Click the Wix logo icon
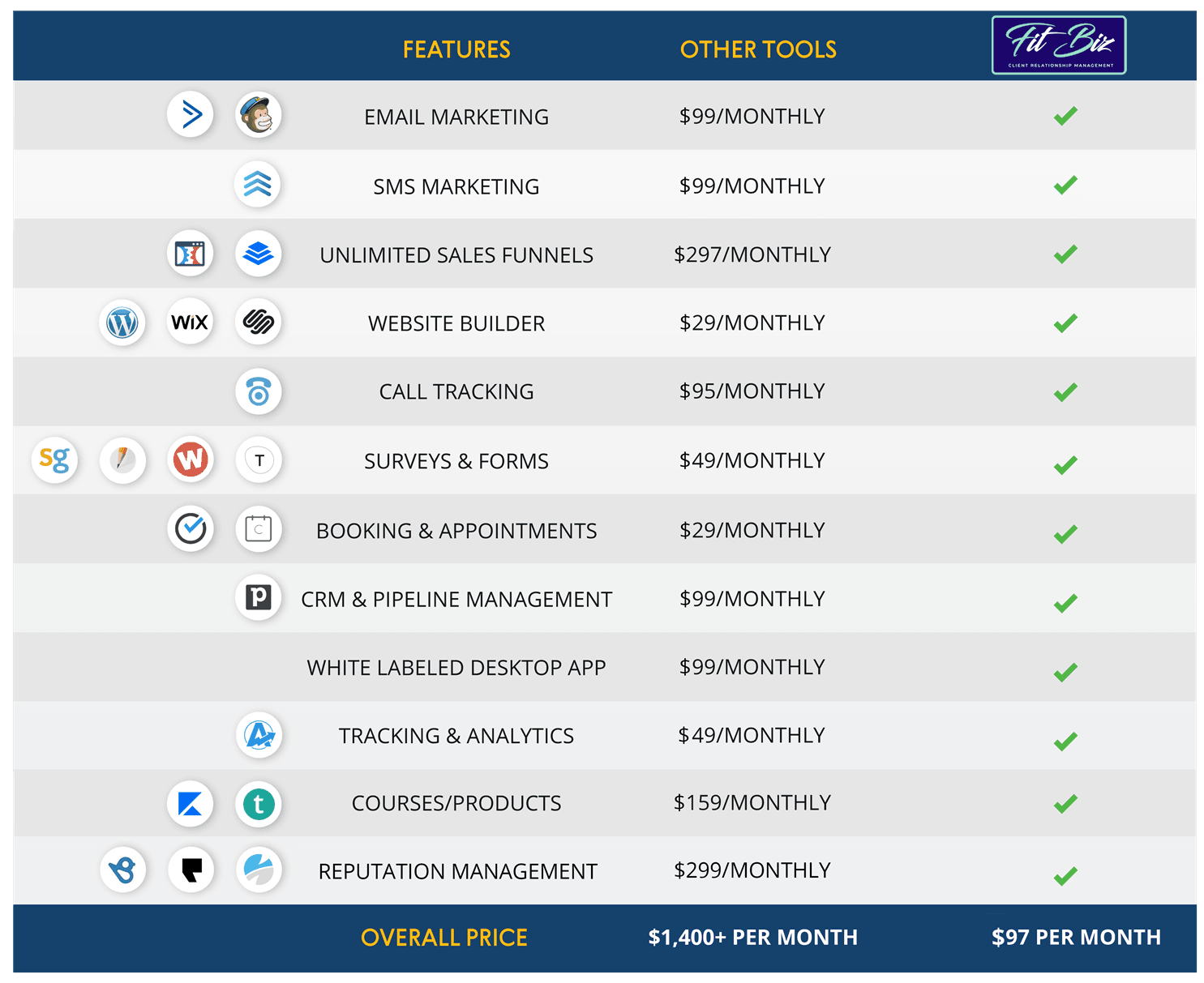This screenshot has height=983, width=1204. coord(191,323)
